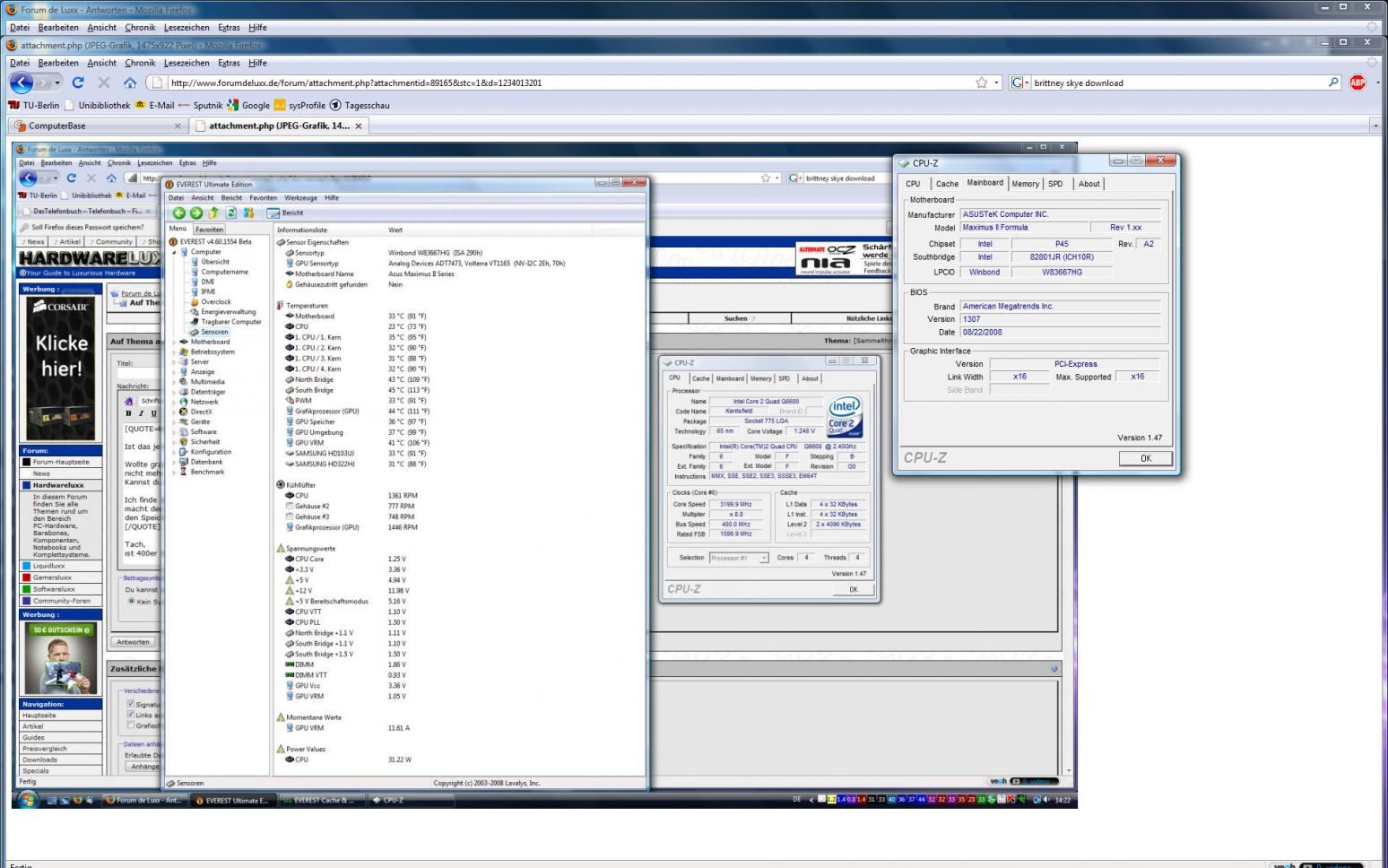The height and width of the screenshot is (868, 1388).
Task: Click EVEREST's green forward arrow toolbar icon
Action: 195,213
